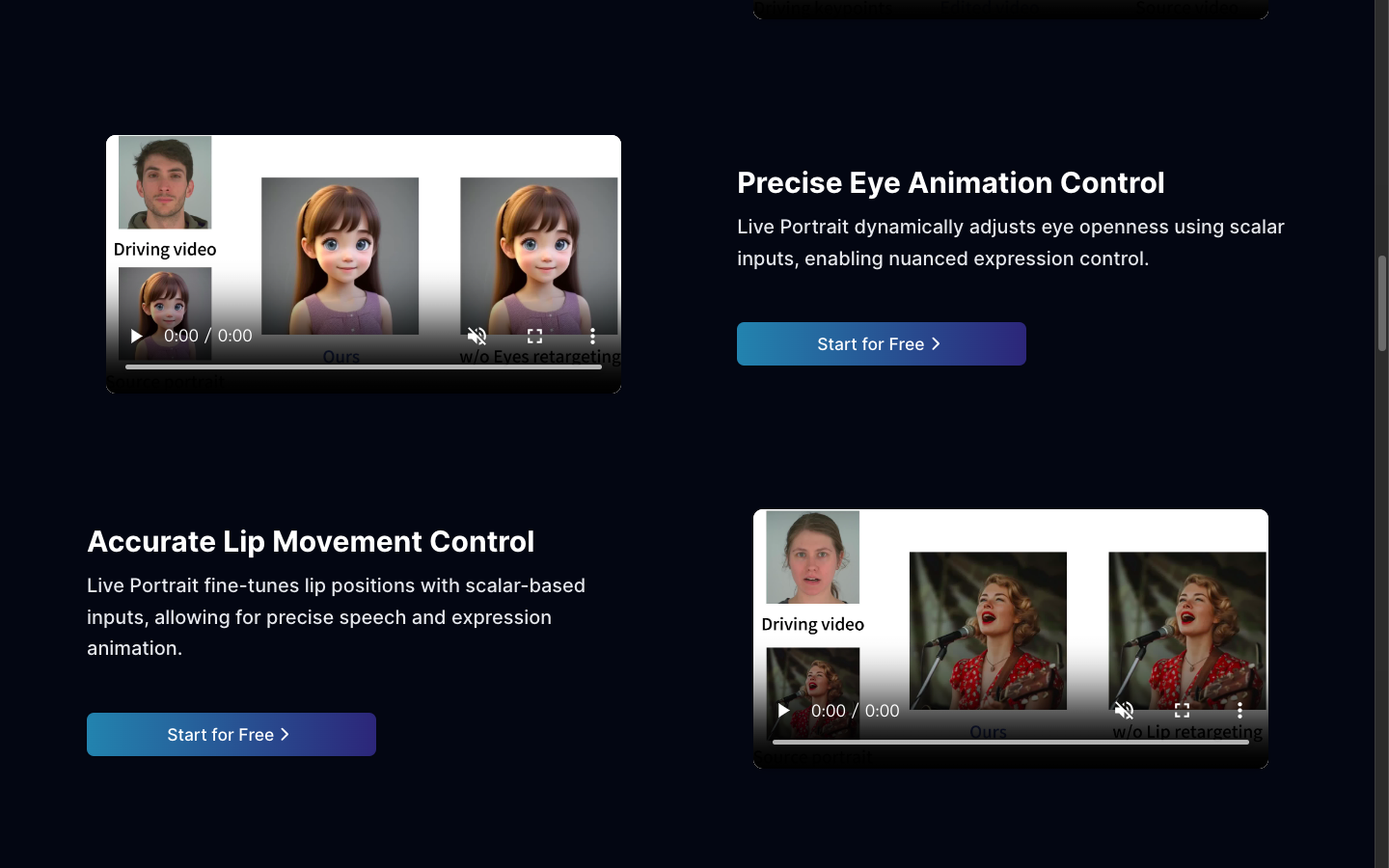Open more options on lip movement video

click(1239, 711)
